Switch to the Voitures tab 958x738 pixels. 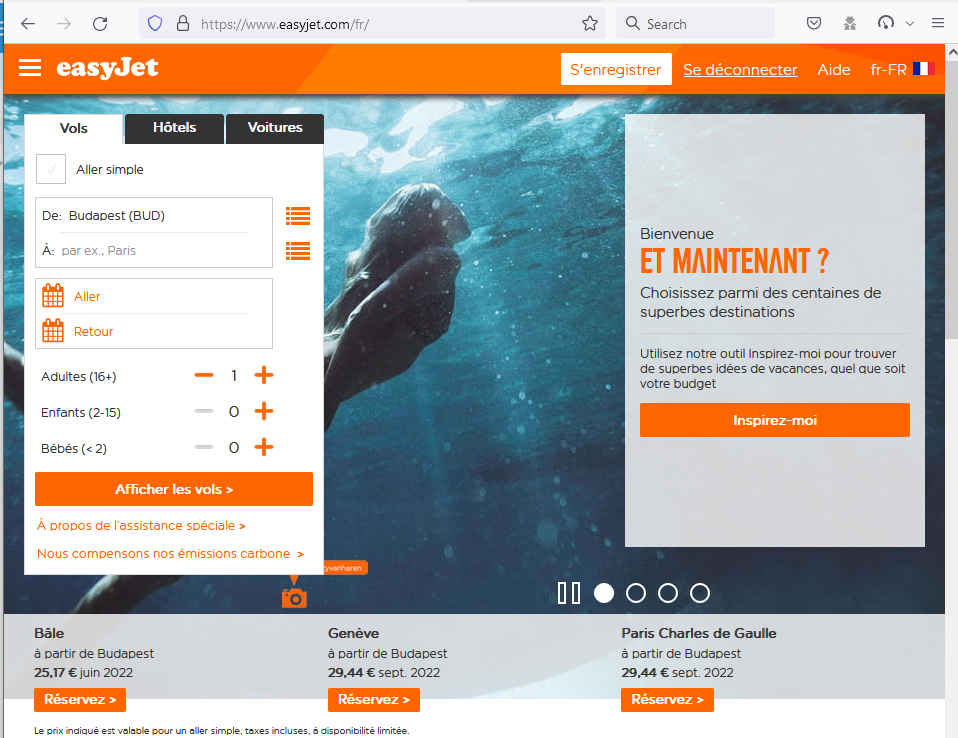click(x=274, y=128)
